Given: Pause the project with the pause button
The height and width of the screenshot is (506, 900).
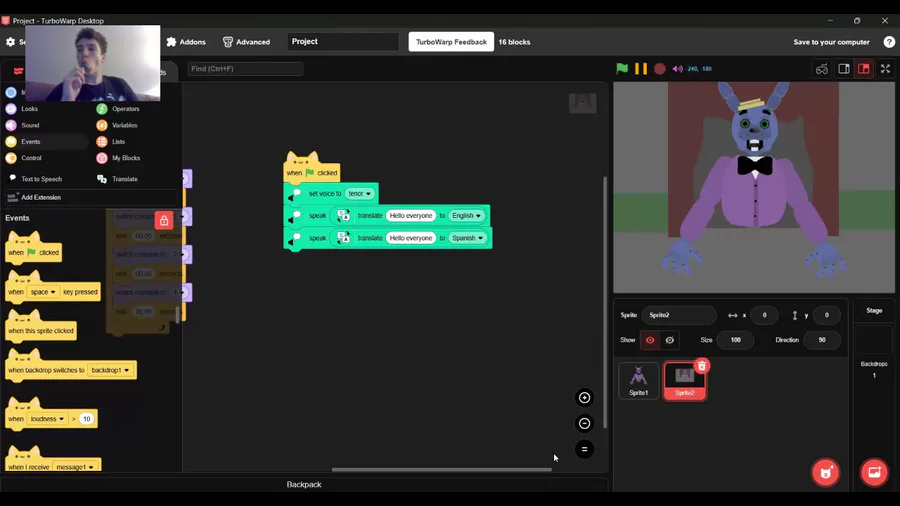Looking at the screenshot, I should pos(641,68).
